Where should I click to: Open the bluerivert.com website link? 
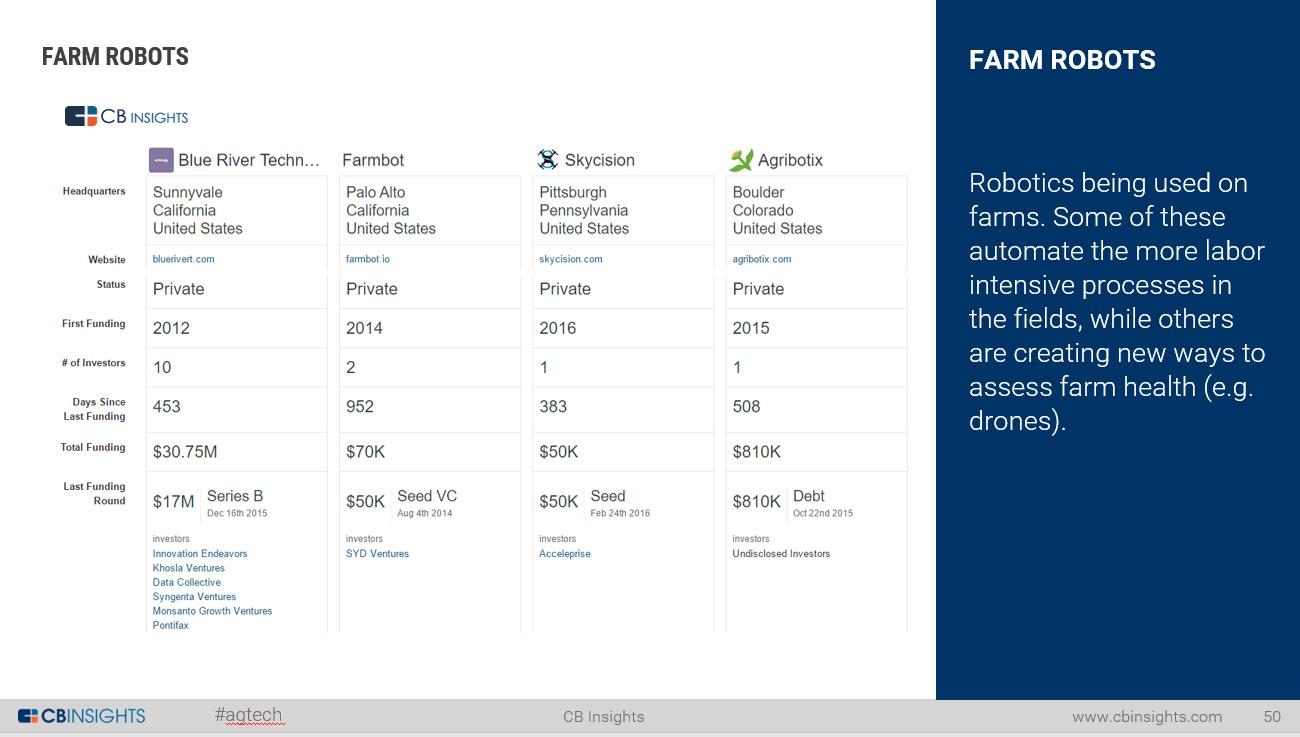click(x=184, y=259)
